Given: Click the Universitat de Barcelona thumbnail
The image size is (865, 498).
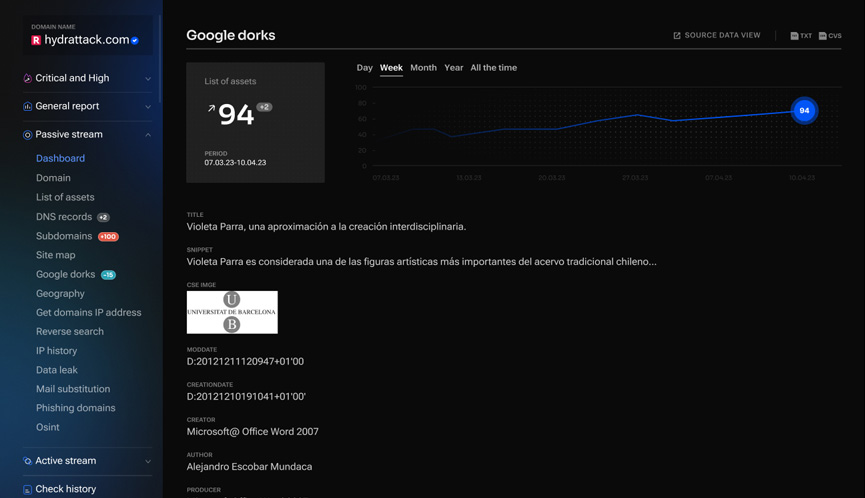Looking at the screenshot, I should tap(232, 312).
